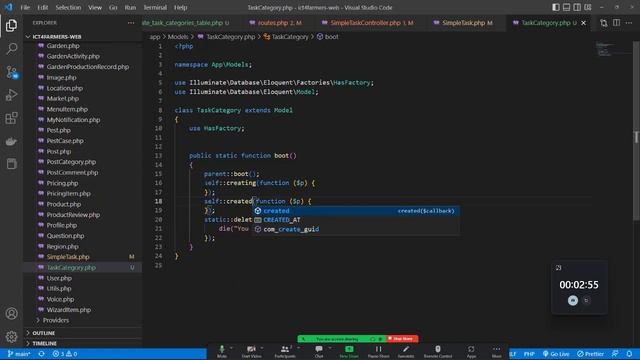Open editor More Actions ellipsis

tap(629, 23)
